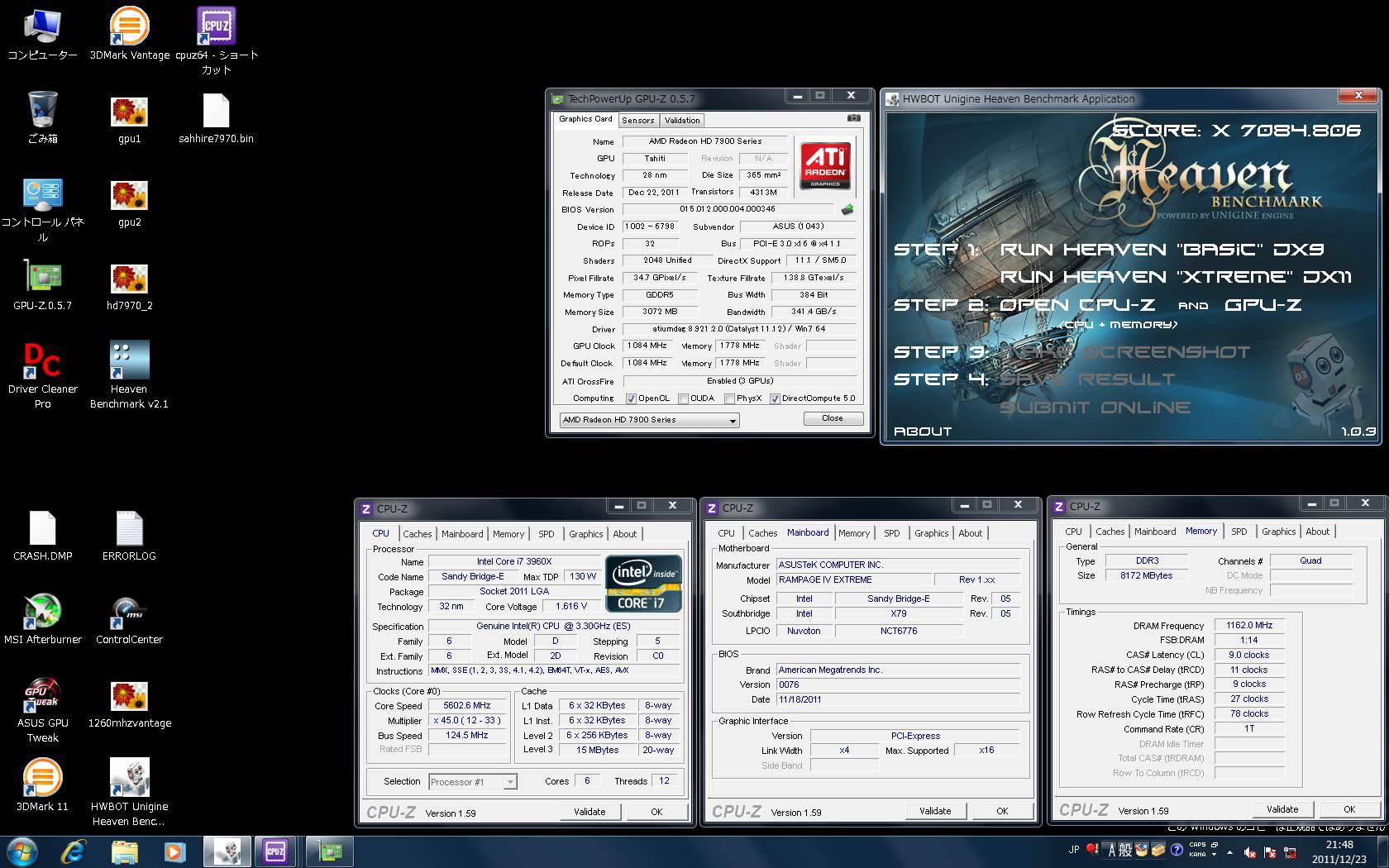Click the GPU-Z screenshot camera icon

coord(854,118)
